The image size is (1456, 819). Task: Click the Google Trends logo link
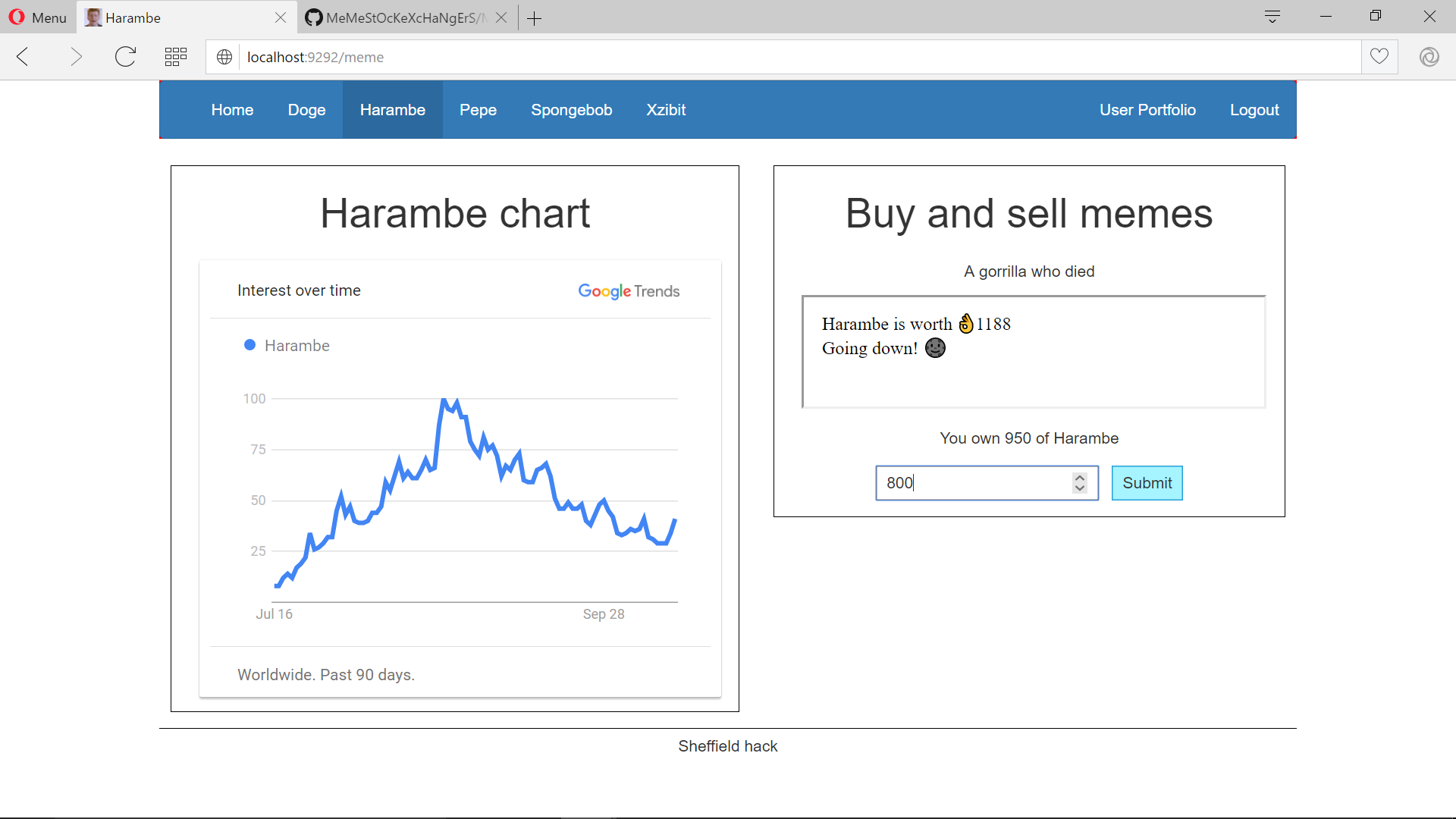point(628,291)
